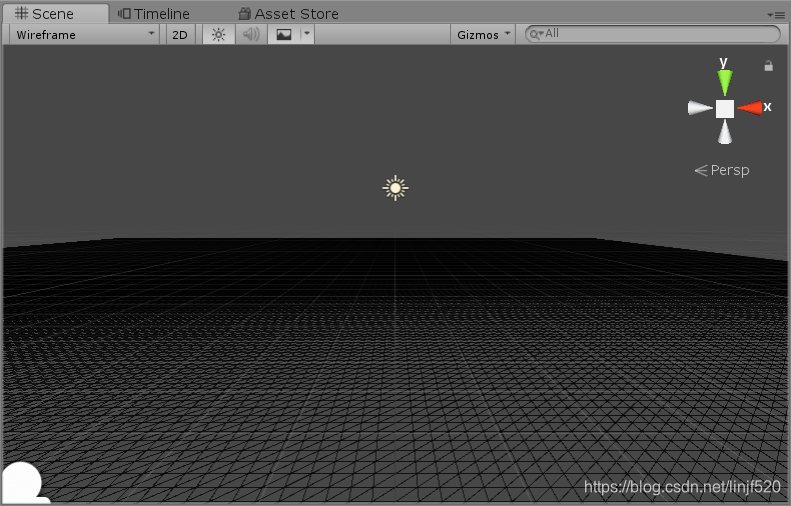Toggle scene lighting sun icon
The height and width of the screenshot is (506, 791).
(218, 34)
